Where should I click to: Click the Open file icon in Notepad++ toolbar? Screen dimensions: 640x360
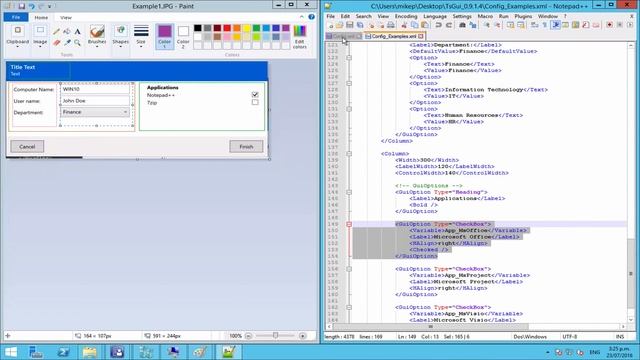click(x=340, y=25)
